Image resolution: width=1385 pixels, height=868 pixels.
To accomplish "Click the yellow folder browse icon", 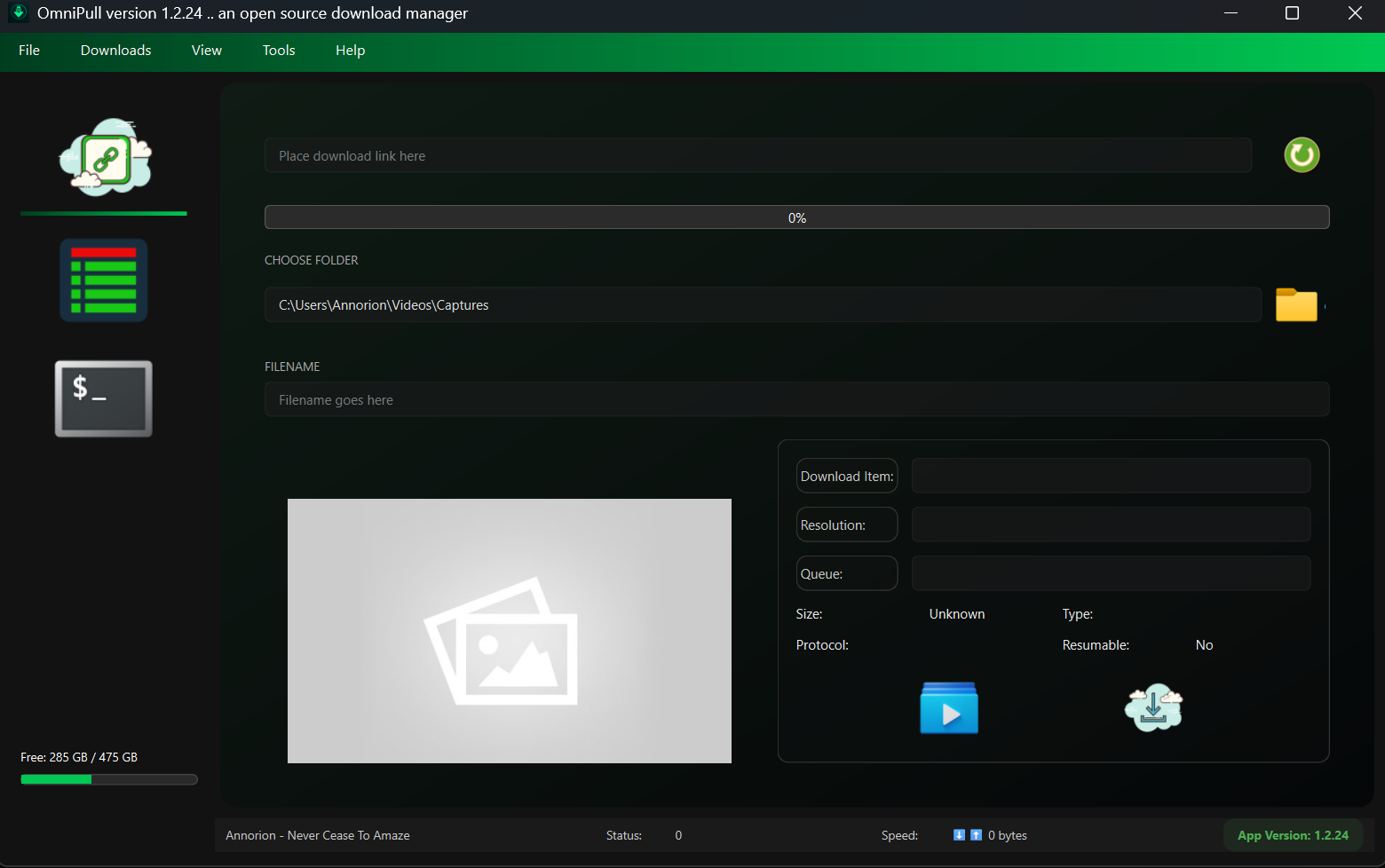I will (x=1296, y=304).
